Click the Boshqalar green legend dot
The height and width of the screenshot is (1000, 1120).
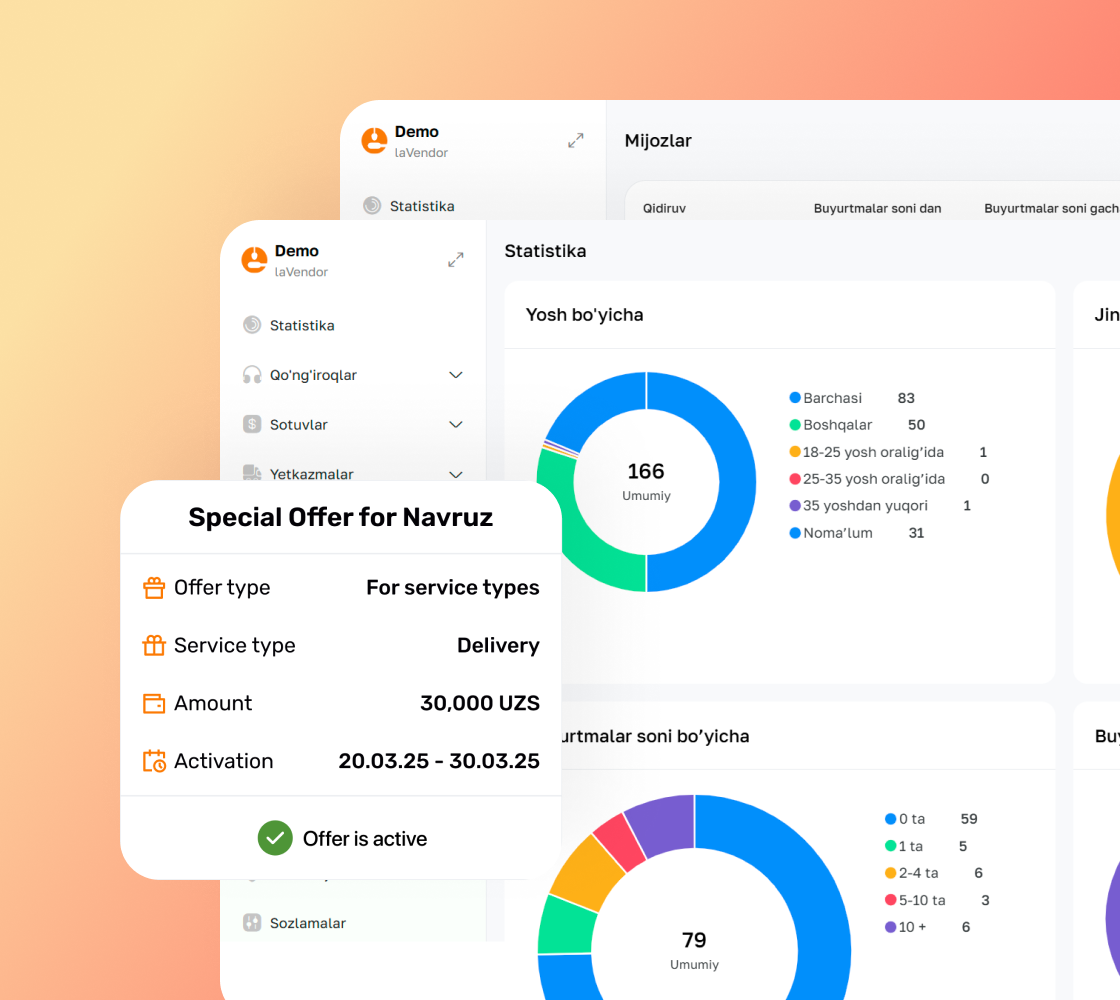[794, 425]
